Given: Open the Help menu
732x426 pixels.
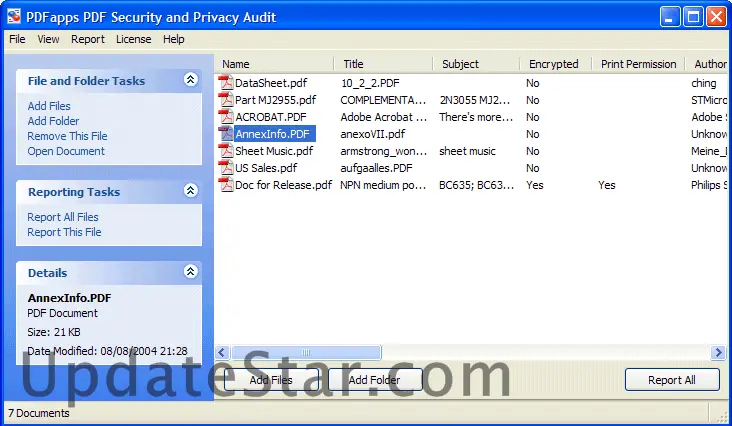Looking at the screenshot, I should click(x=174, y=39).
